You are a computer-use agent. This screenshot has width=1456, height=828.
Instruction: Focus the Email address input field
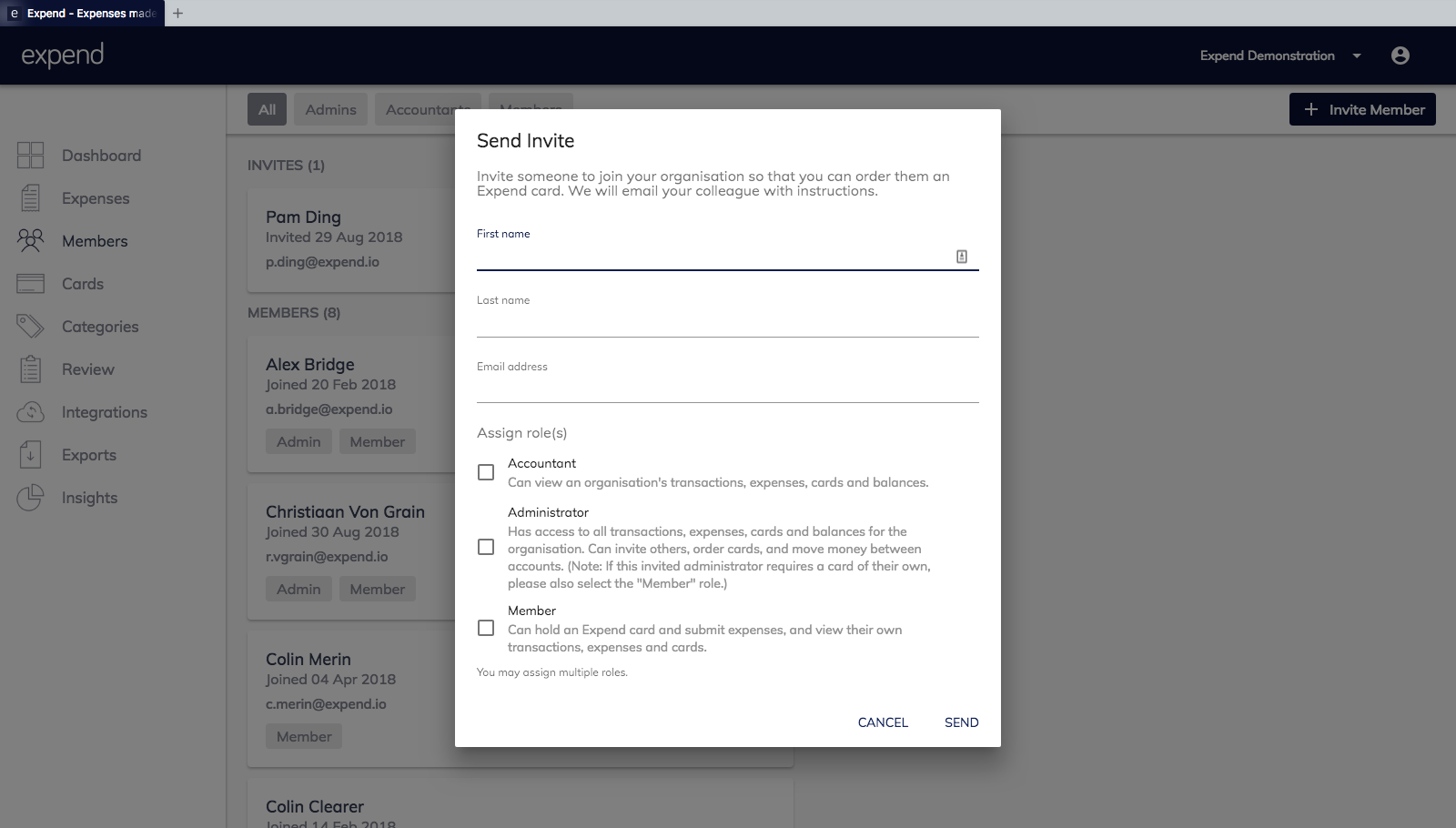pyautogui.click(x=728, y=389)
